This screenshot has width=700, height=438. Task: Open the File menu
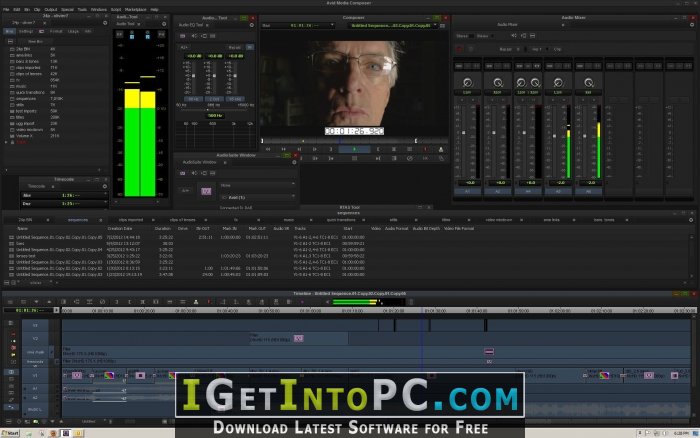point(6,9)
